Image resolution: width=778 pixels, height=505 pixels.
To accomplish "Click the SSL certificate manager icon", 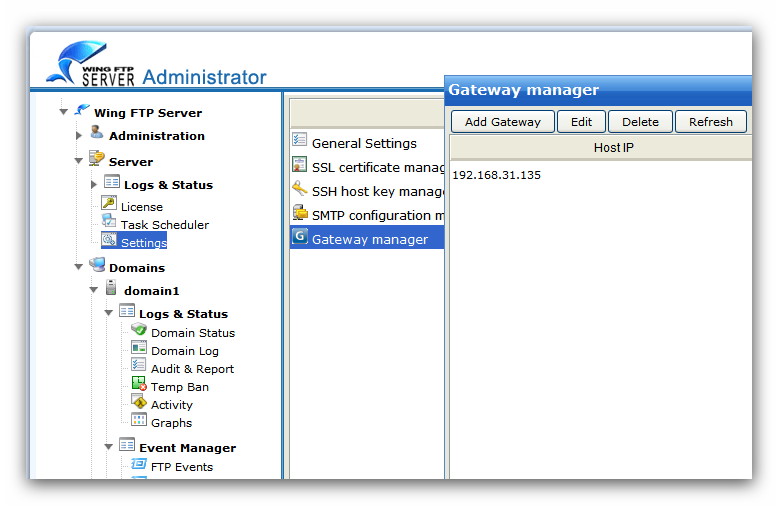I will click(x=300, y=164).
